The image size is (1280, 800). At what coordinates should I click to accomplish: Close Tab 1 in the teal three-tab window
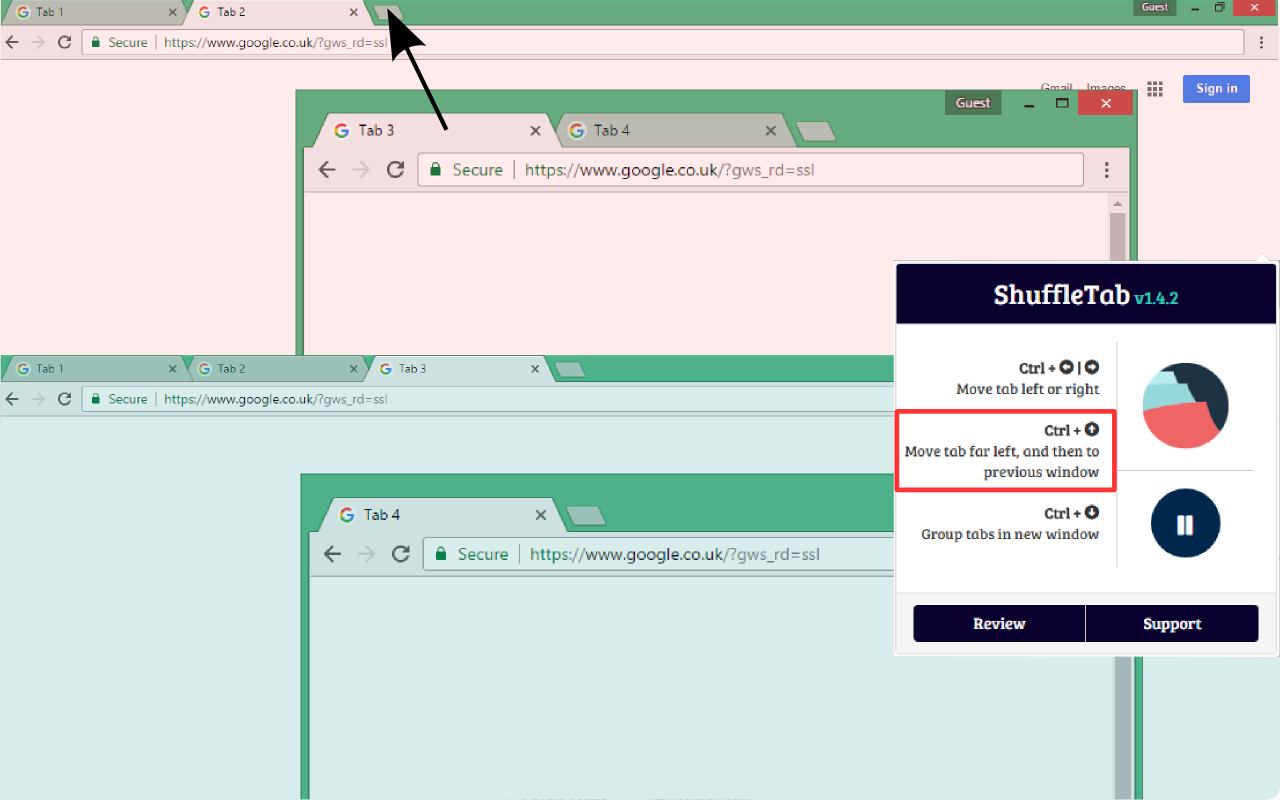pyautogui.click(x=172, y=369)
